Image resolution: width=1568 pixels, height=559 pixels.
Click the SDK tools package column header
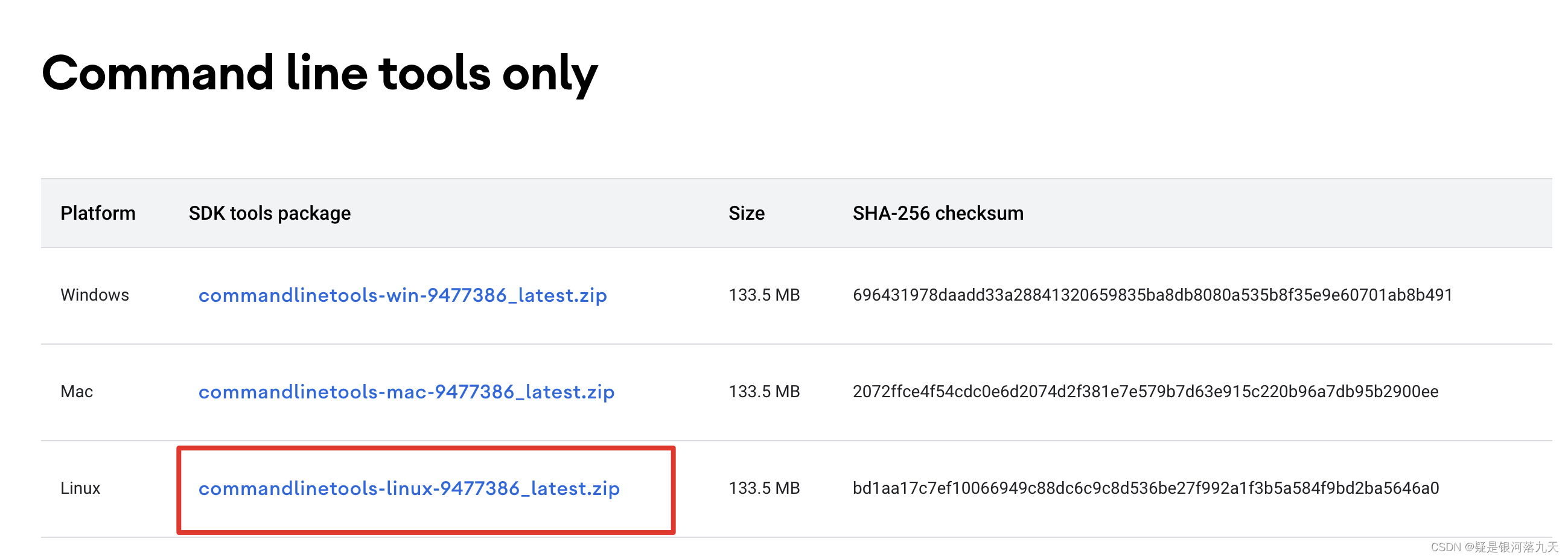pos(270,212)
